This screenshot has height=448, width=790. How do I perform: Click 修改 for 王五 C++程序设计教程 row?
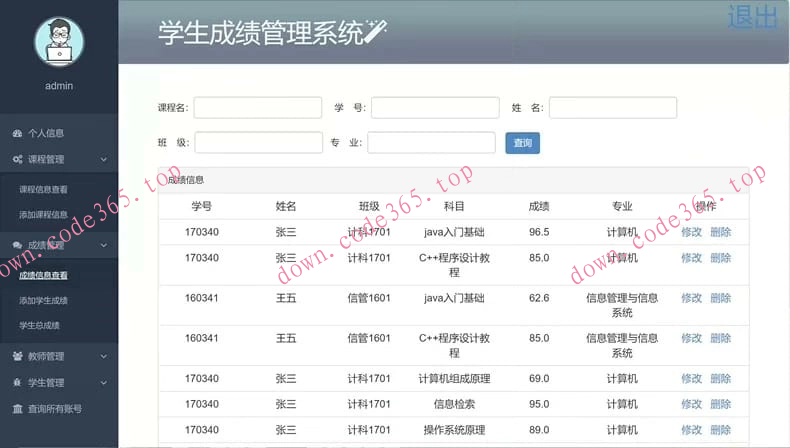pyautogui.click(x=691, y=338)
